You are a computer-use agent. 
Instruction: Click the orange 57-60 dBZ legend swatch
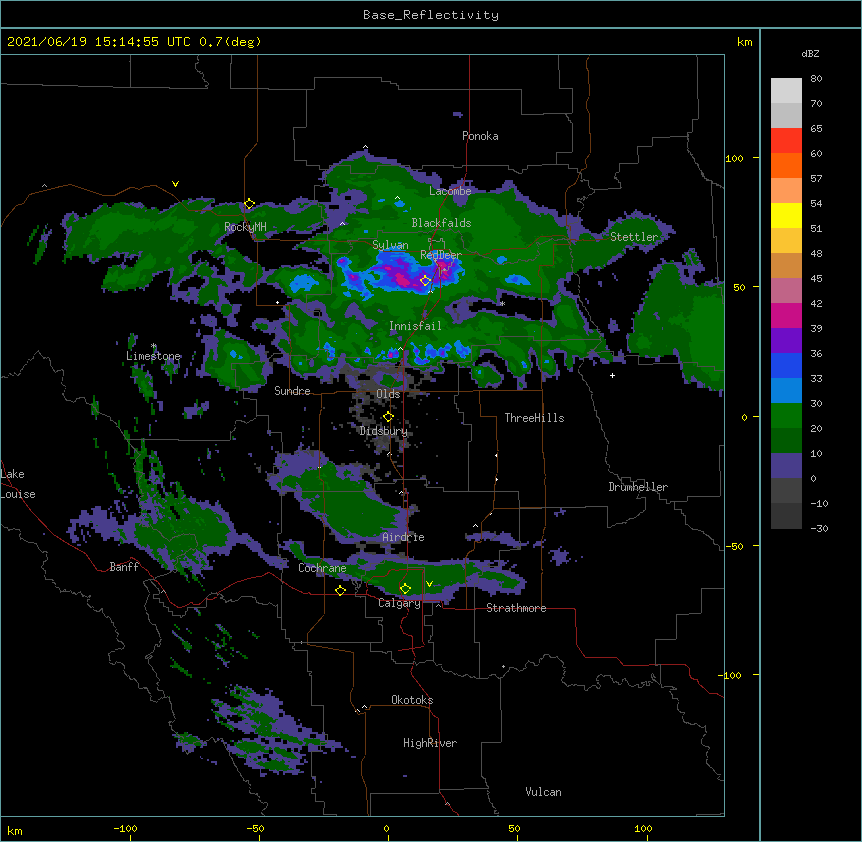pyautogui.click(x=786, y=166)
